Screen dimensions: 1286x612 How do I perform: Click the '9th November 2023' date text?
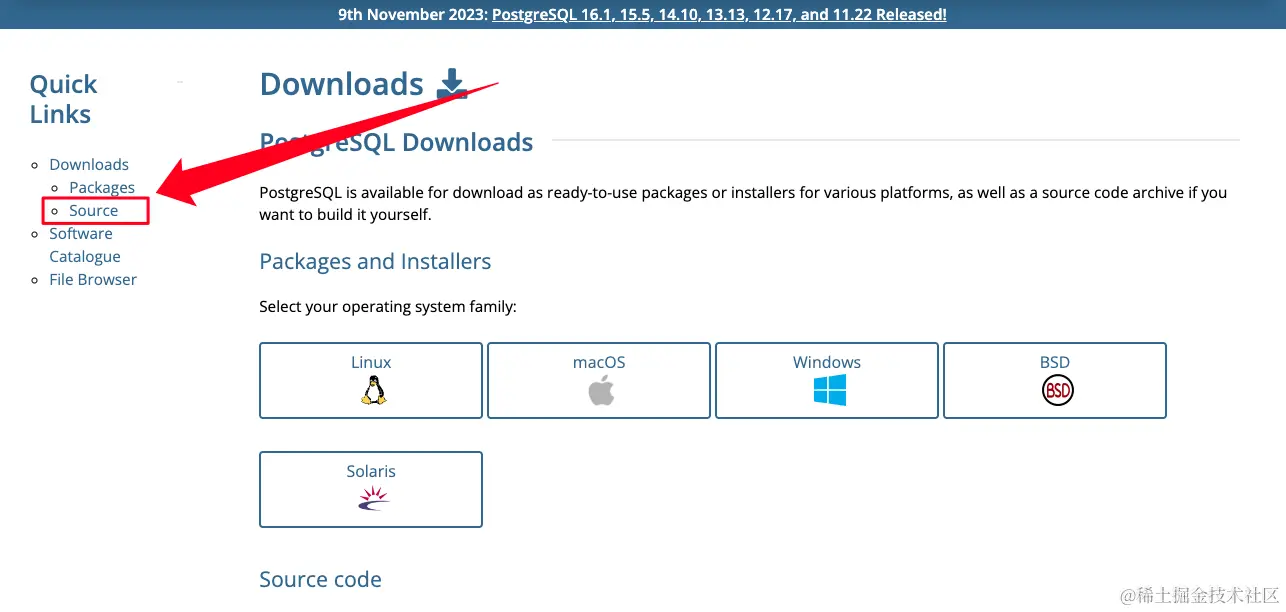pos(412,14)
